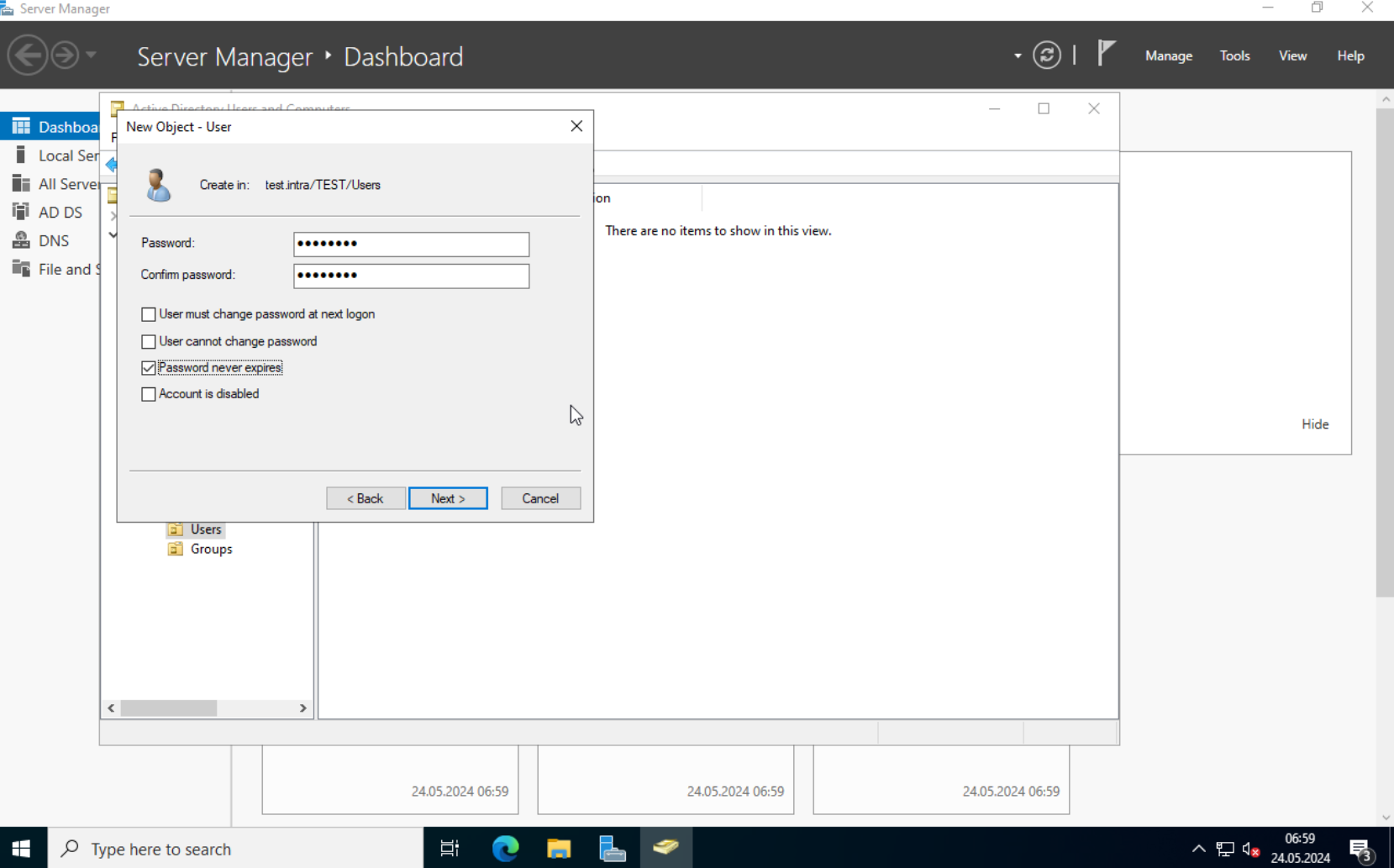This screenshot has width=1394, height=868.
Task: Select Dashboard in the sidebar
Action: tap(50, 127)
